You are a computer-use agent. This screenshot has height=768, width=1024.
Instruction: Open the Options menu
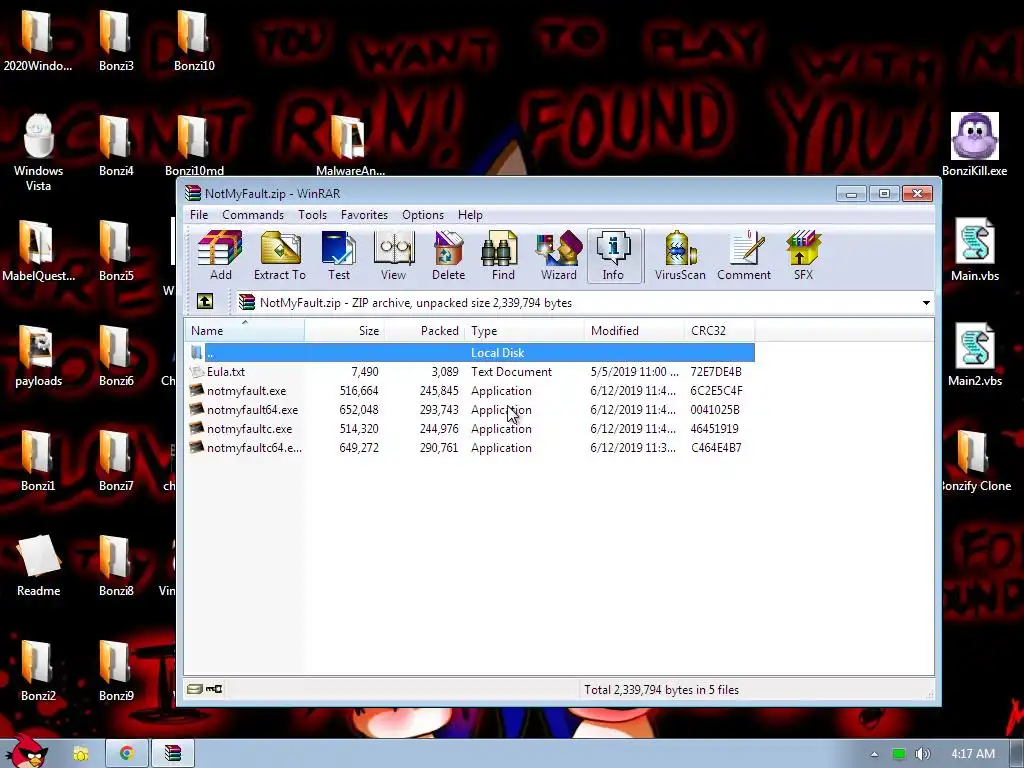(423, 215)
